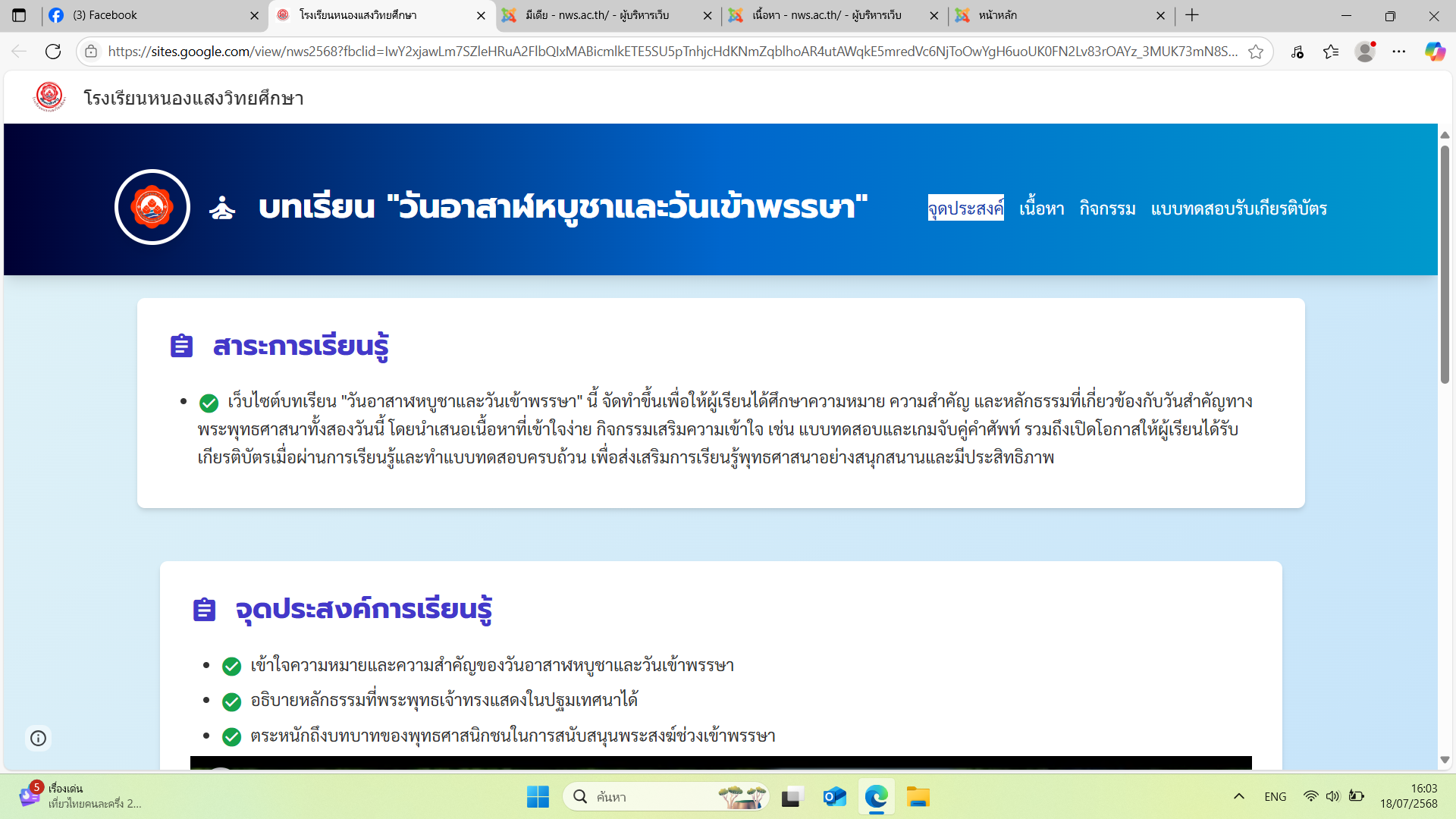Click the จุดประสงค์ navigation item
The height and width of the screenshot is (819, 1456).
(965, 209)
